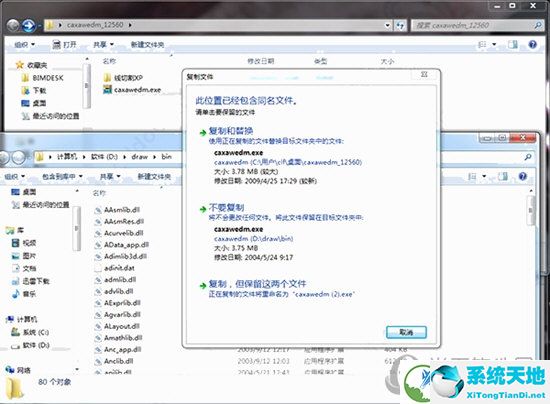Screen dimensions: 550x404
Task: Choose 复制，但保留这两个文件 option
Action: click(x=257, y=283)
